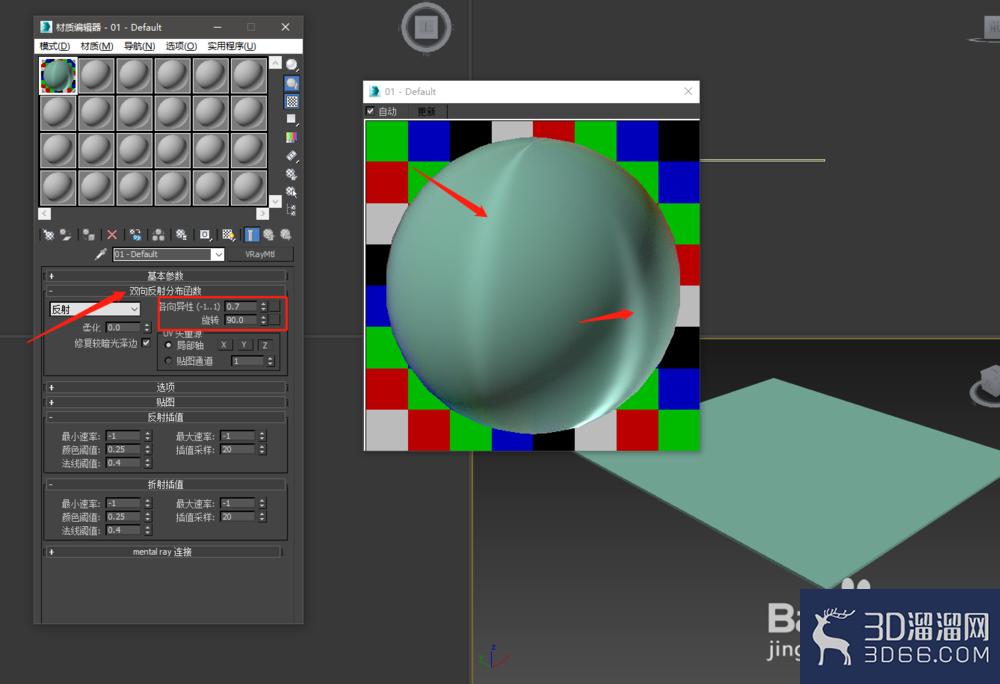
Task: Toggle the 修复较暗光泽边 checkbox
Action: [x=146, y=343]
